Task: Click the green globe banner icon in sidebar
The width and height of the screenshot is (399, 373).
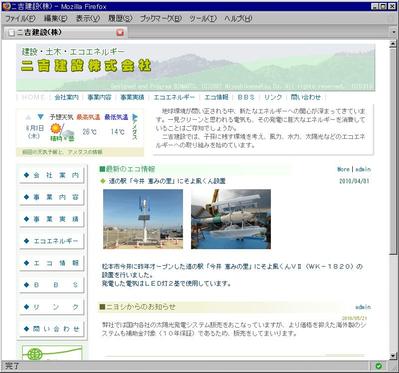Action: click(34, 354)
